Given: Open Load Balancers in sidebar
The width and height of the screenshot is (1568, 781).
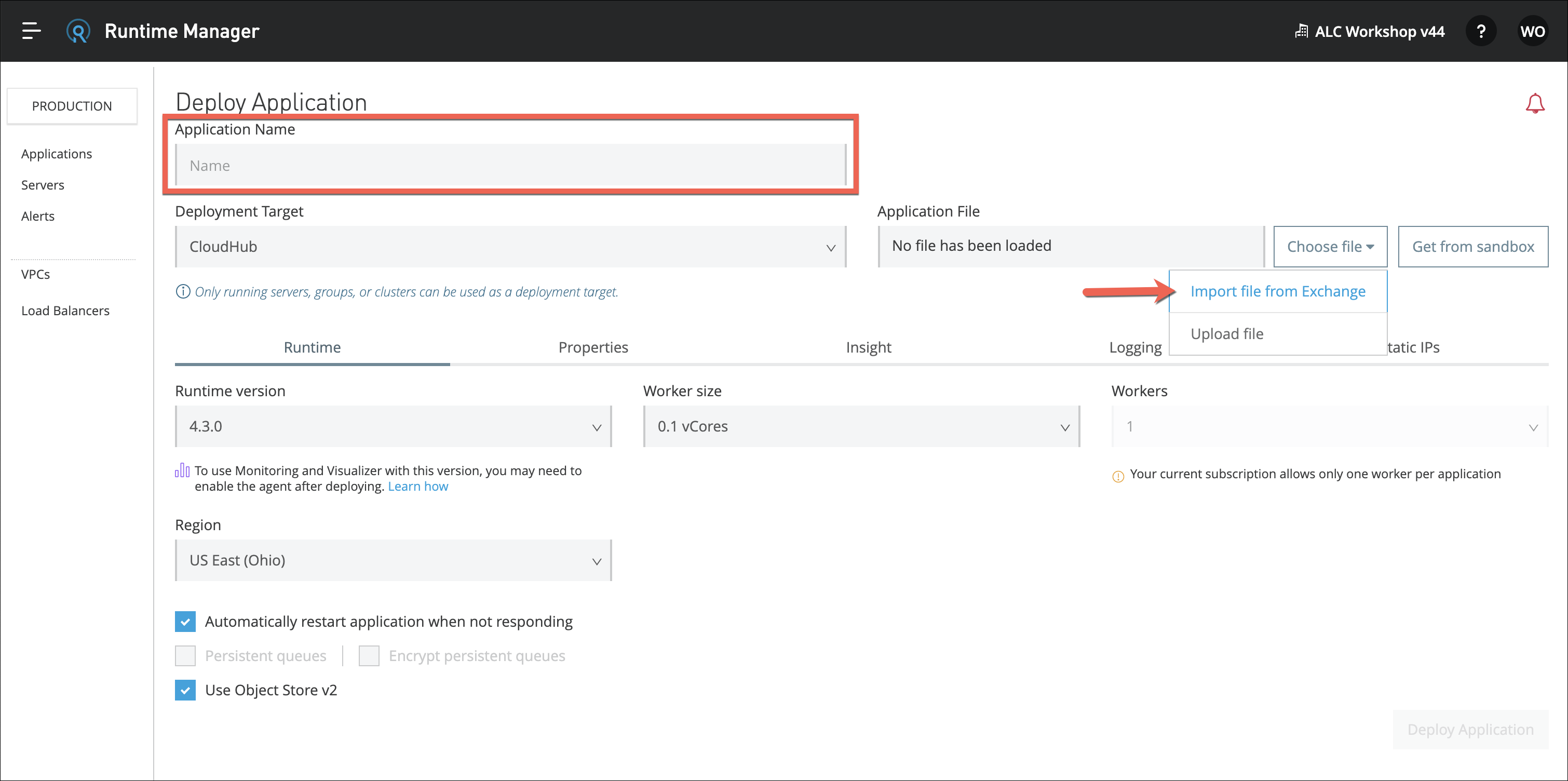Looking at the screenshot, I should 65,311.
